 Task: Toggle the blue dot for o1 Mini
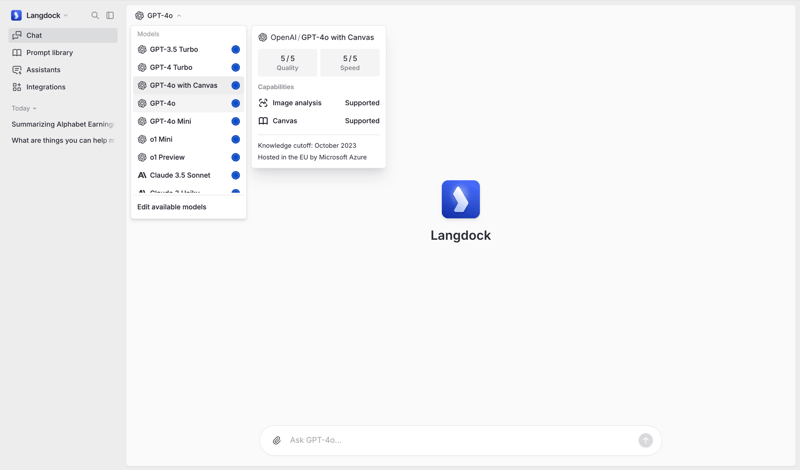pos(235,139)
